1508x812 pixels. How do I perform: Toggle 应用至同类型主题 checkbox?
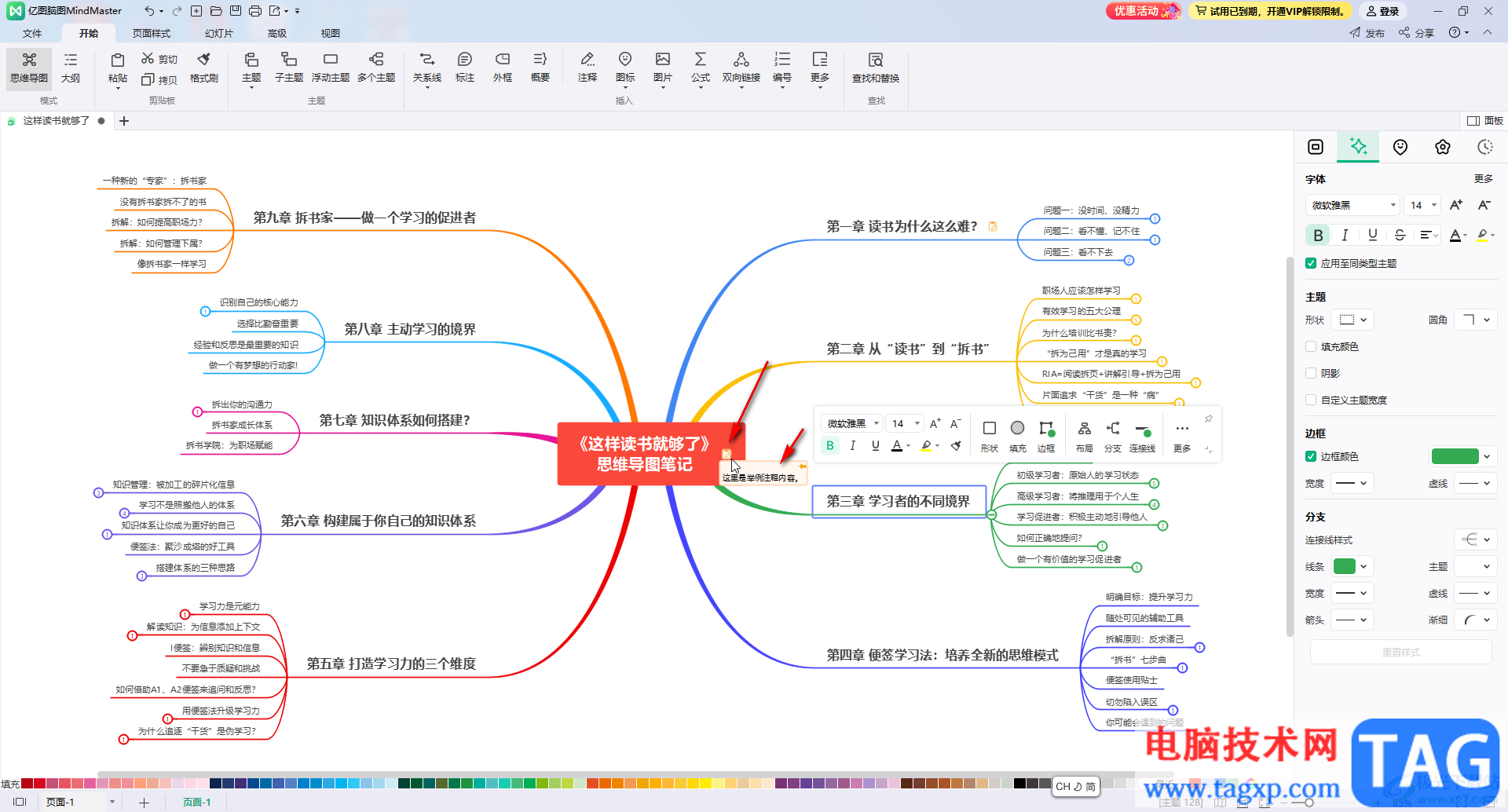1311,263
